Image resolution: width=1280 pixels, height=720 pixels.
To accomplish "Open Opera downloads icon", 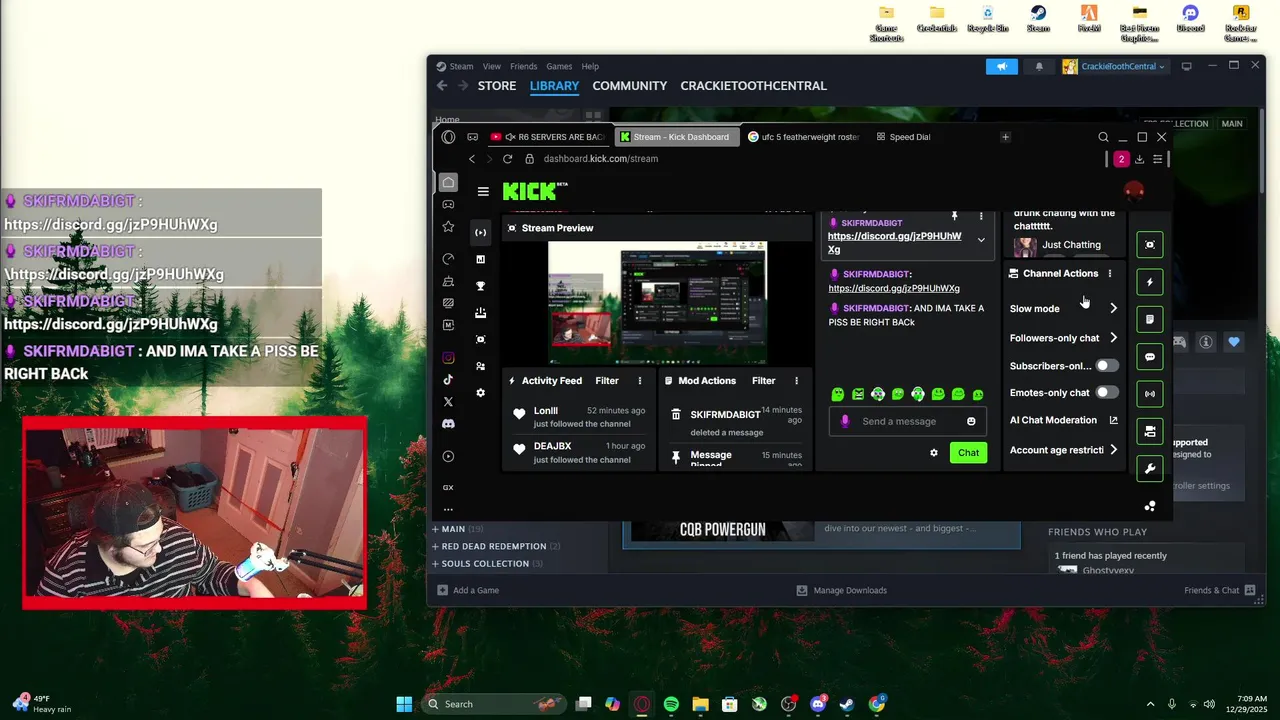I will click(1139, 159).
